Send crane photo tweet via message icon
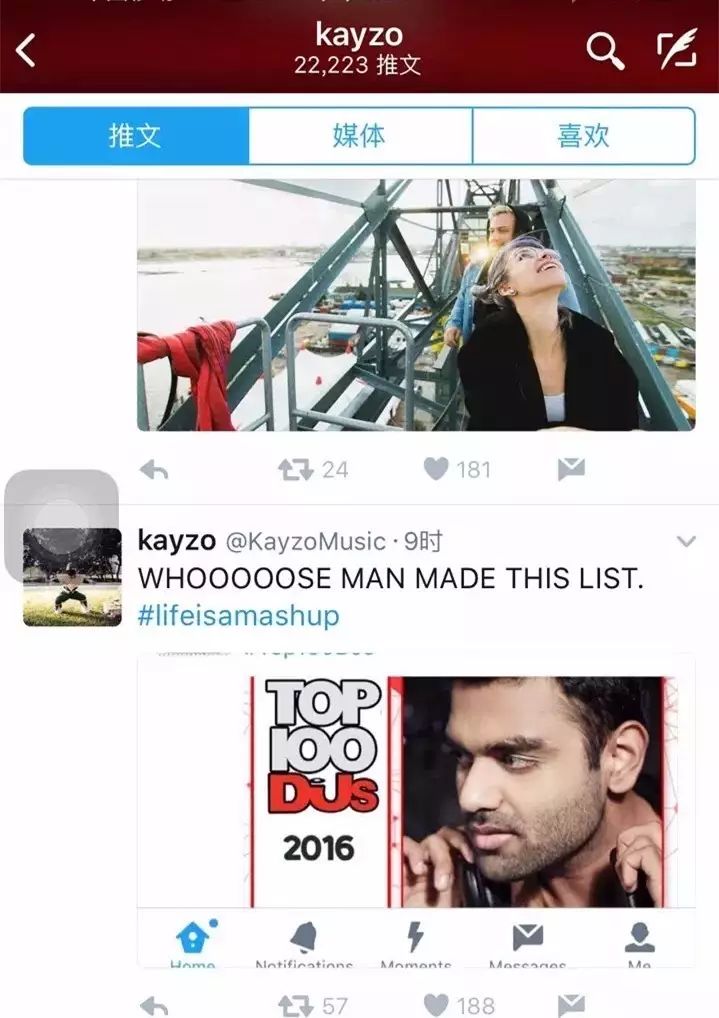The image size is (719, 1018). [x=571, y=469]
